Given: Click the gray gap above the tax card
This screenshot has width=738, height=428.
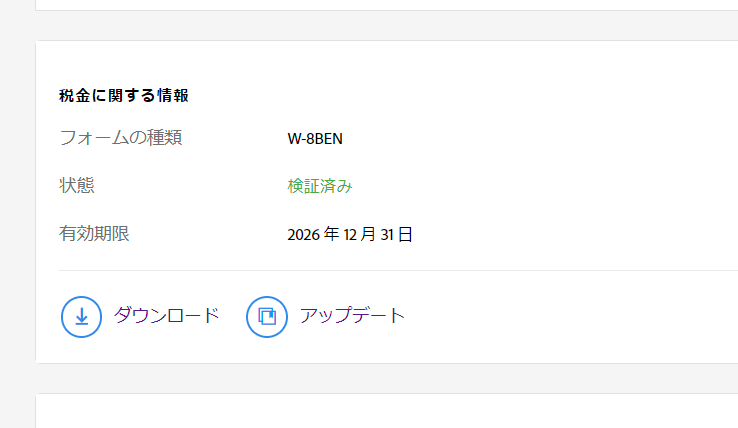Looking at the screenshot, I should [x=400, y=26].
